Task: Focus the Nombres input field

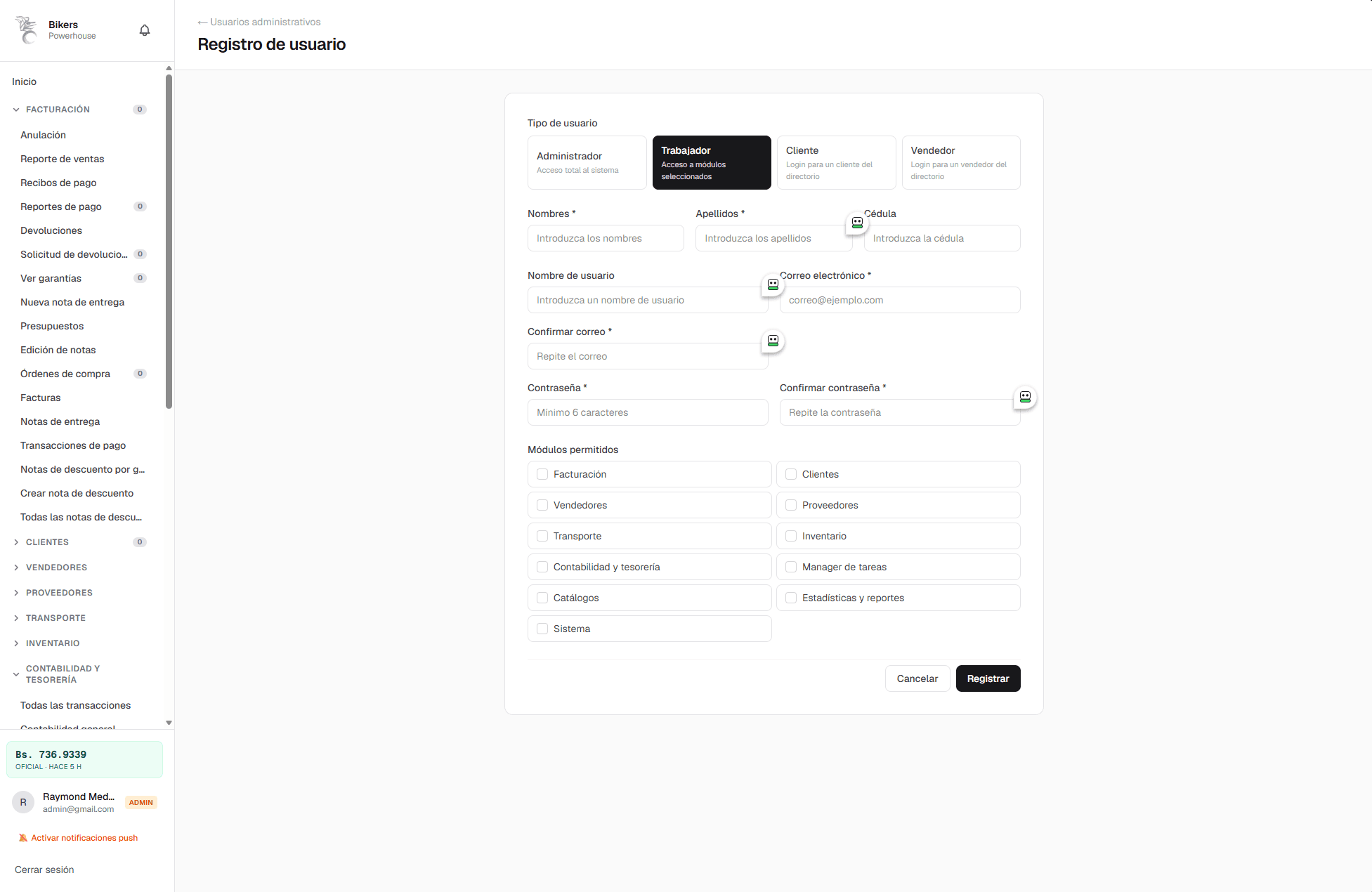Action: coord(606,238)
